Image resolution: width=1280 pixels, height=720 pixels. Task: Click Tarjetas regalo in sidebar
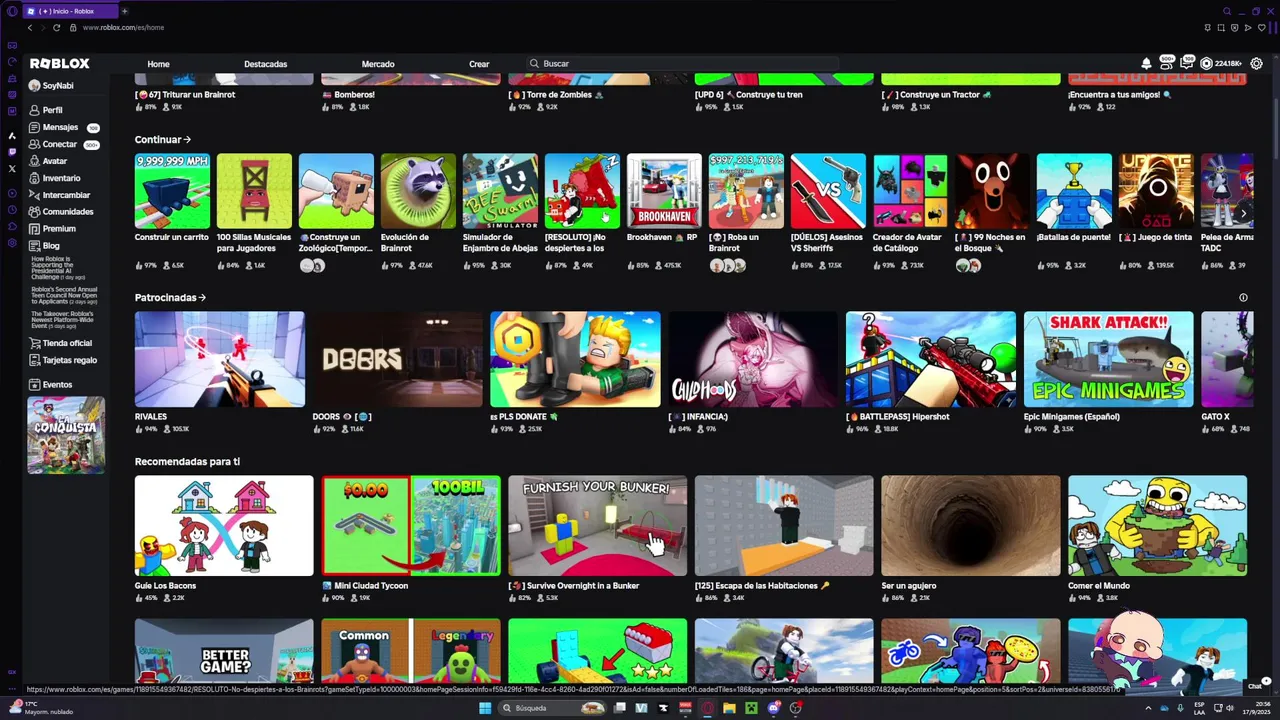click(62, 360)
